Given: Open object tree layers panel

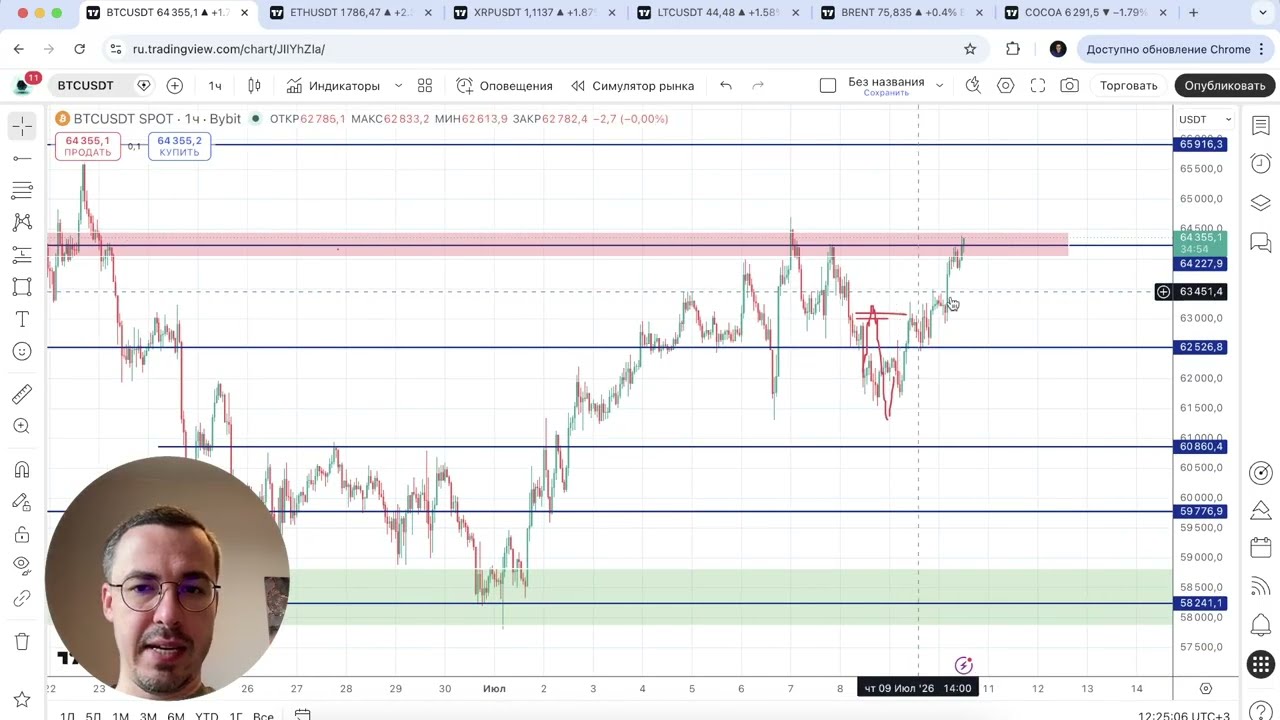Looking at the screenshot, I should tap(1261, 202).
